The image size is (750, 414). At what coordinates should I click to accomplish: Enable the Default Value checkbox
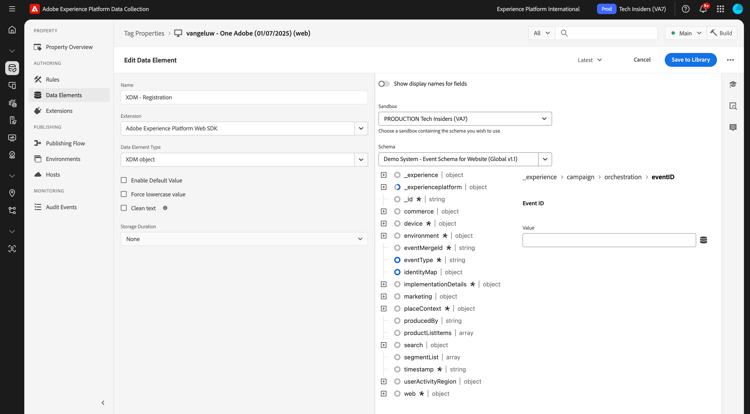pyautogui.click(x=124, y=180)
